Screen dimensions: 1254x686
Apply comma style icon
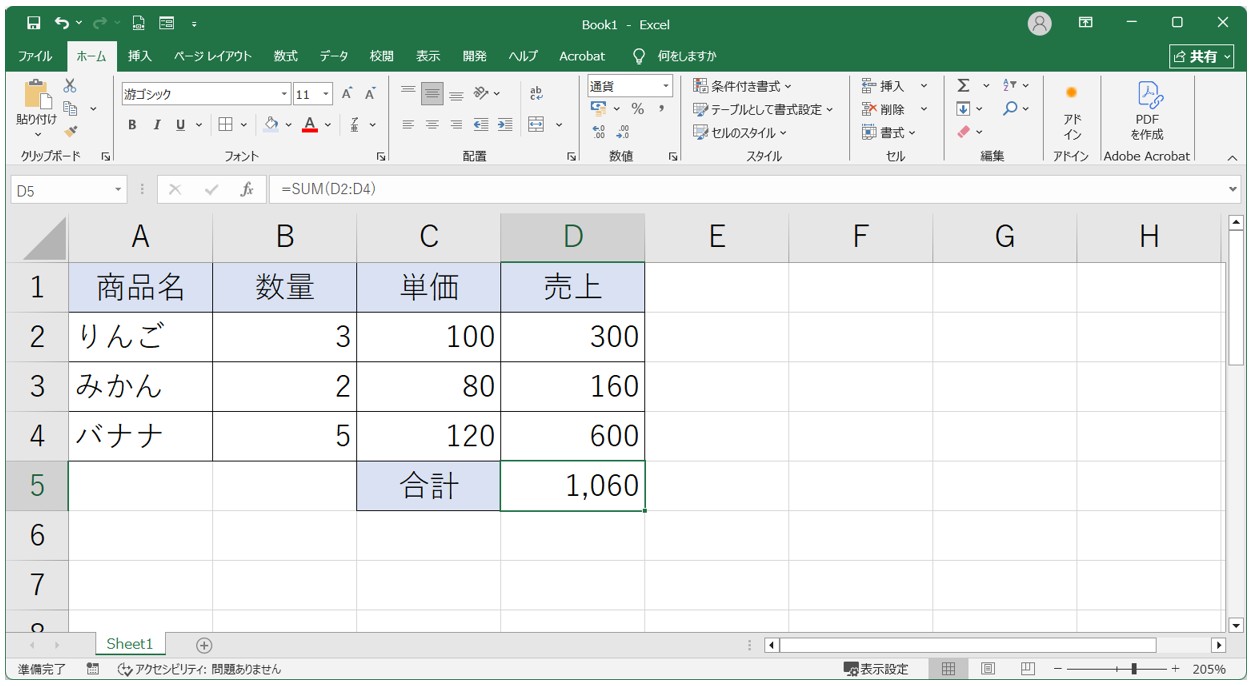[x=661, y=108]
